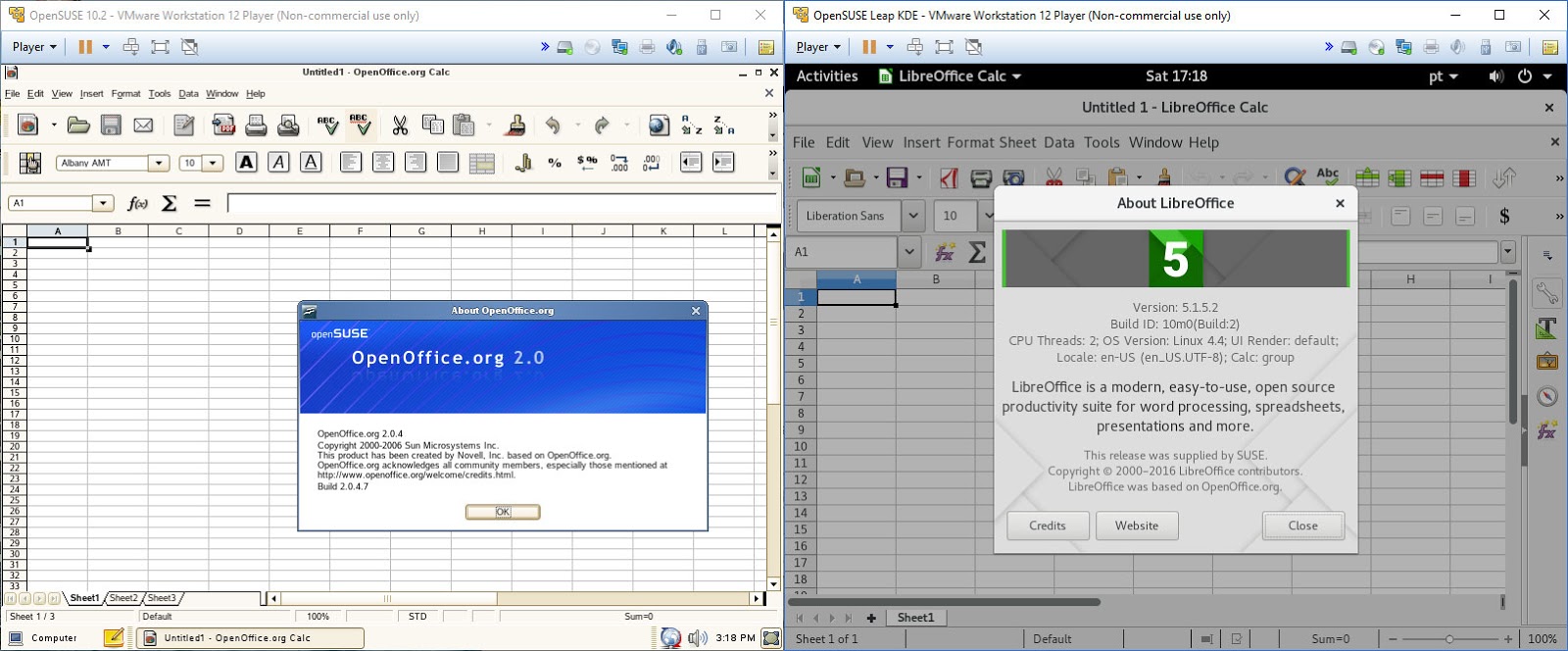Open Sheet menu in LibreOffice Calc

1018,142
